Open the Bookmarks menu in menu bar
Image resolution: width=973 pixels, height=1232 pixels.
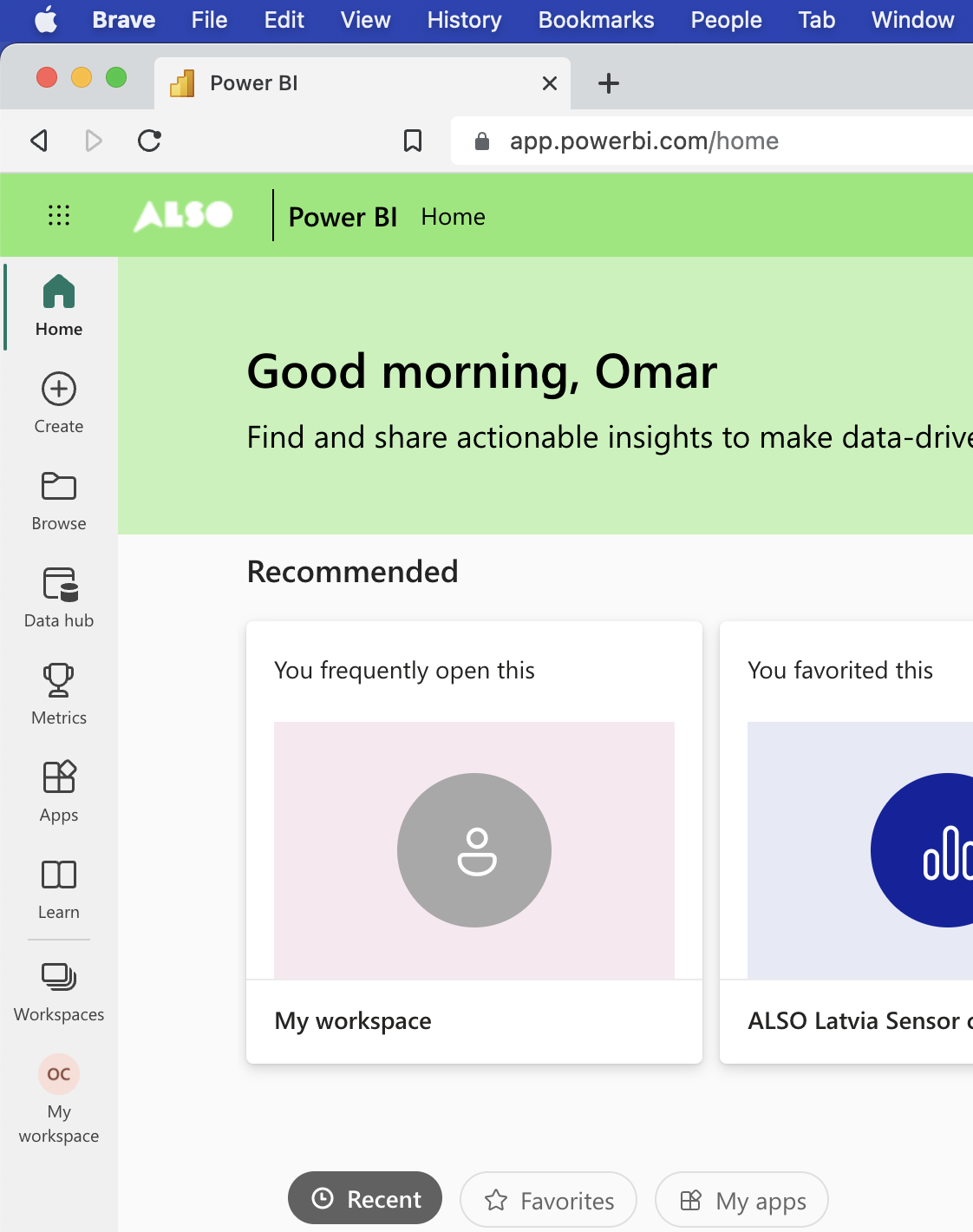pyautogui.click(x=596, y=20)
